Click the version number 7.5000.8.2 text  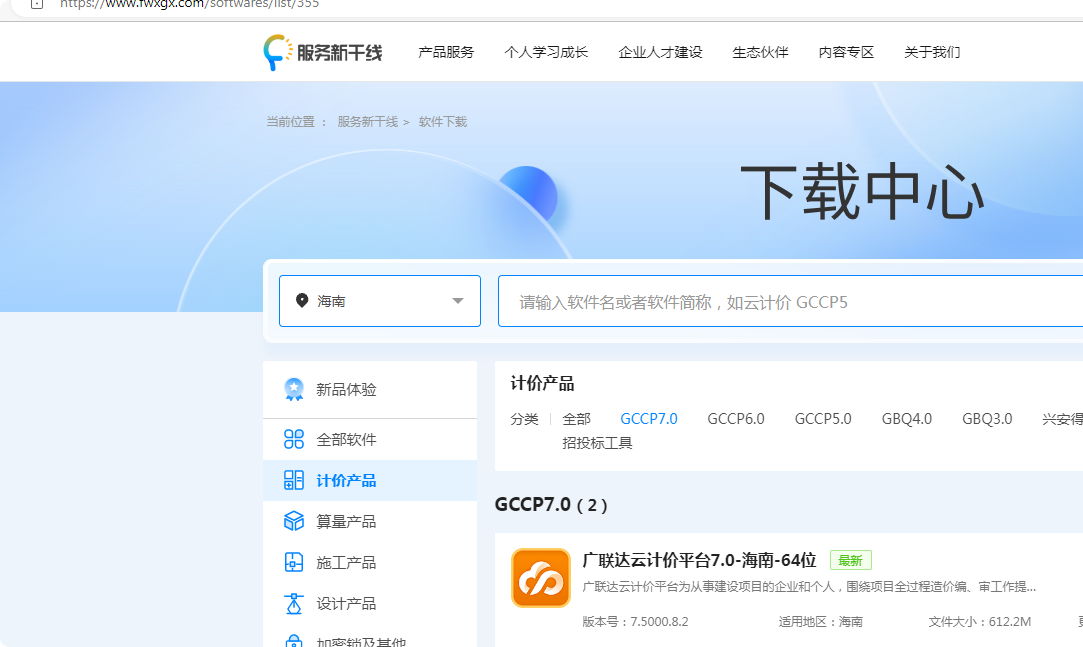[659, 621]
